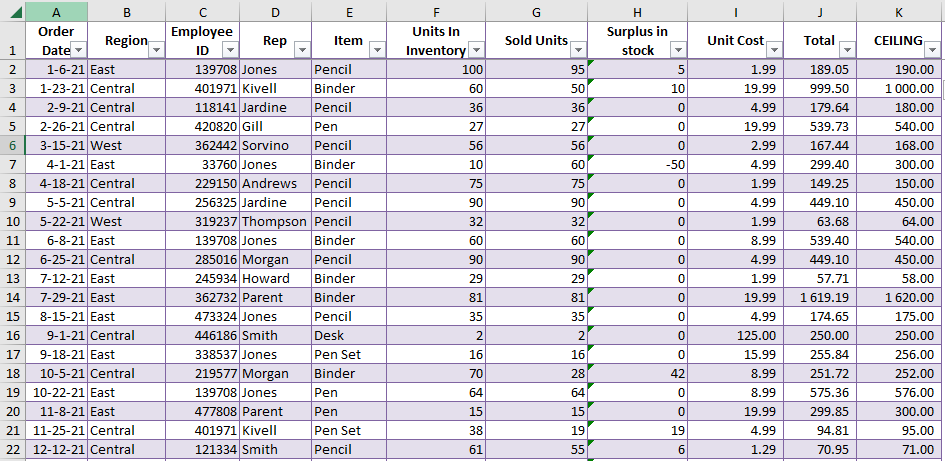Click the Unit Cost cell 125.00

pos(735,335)
